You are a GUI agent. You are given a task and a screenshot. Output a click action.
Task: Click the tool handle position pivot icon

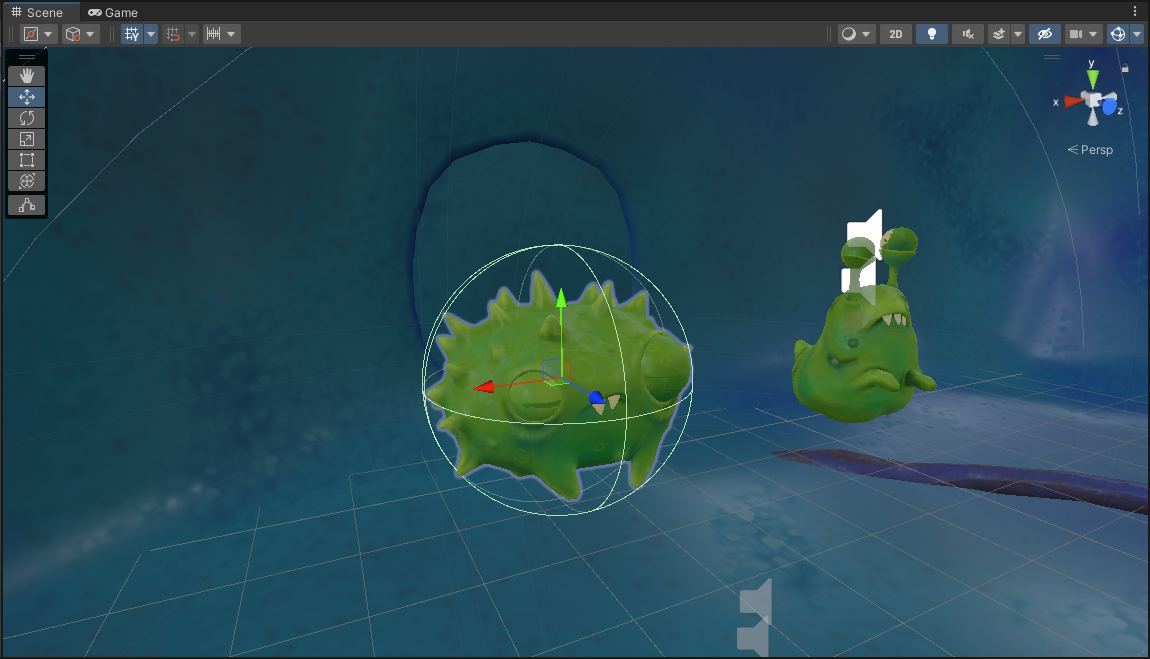[31, 34]
